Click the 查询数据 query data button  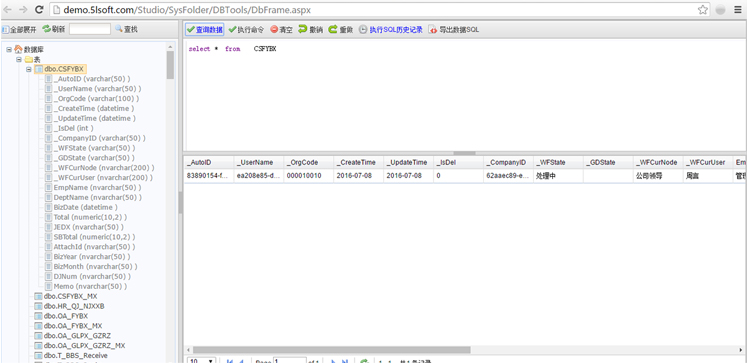coord(204,30)
